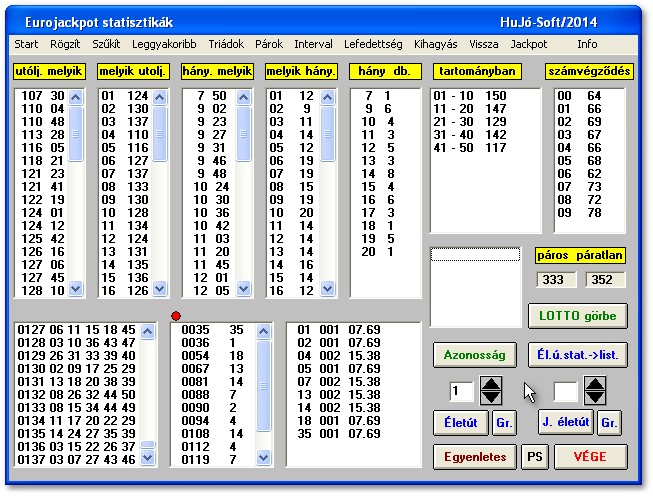This screenshot has width=653, height=496.
Task: Click the red dot indicator
Action: [176, 316]
